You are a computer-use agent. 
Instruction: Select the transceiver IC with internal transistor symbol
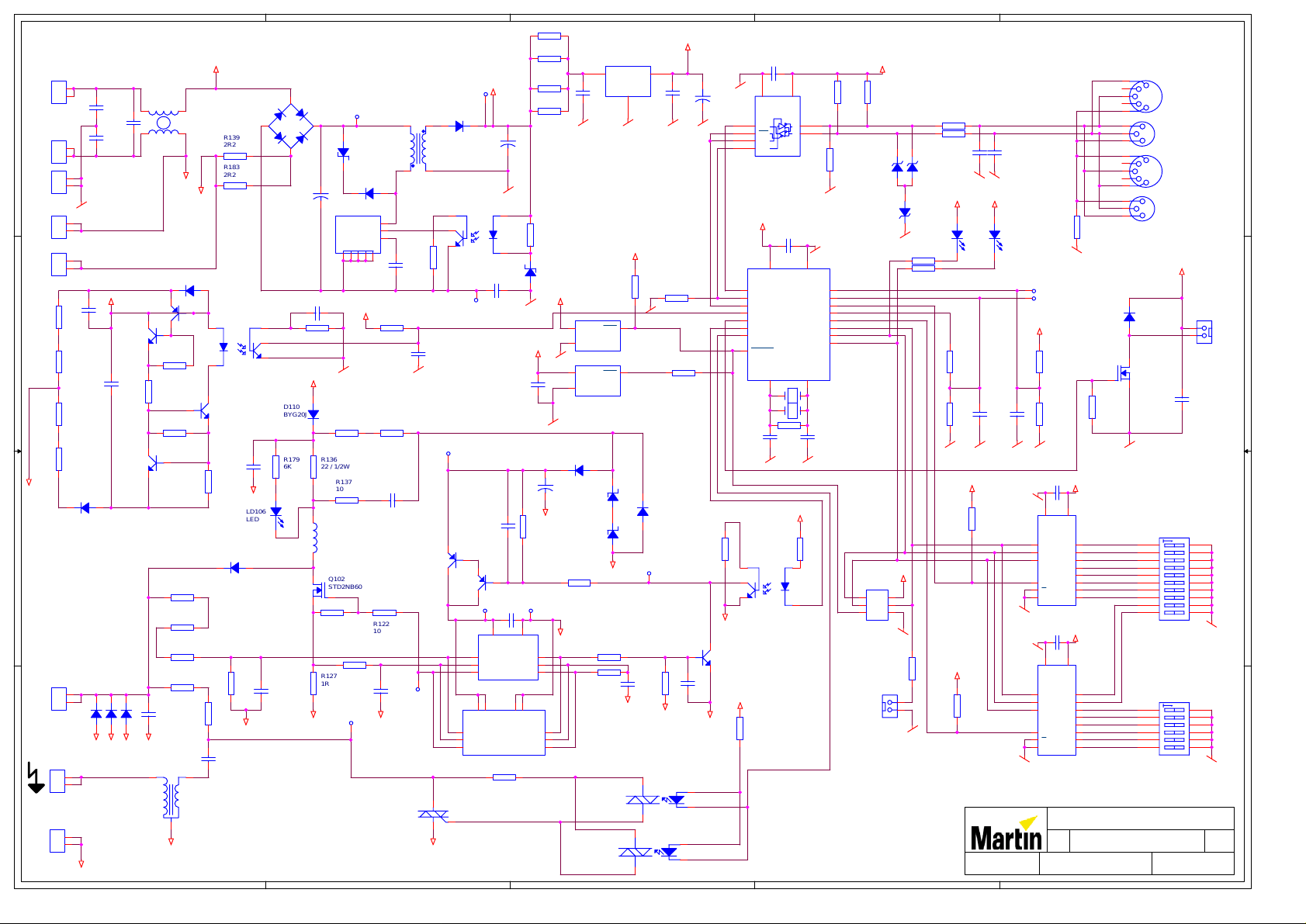click(x=778, y=126)
